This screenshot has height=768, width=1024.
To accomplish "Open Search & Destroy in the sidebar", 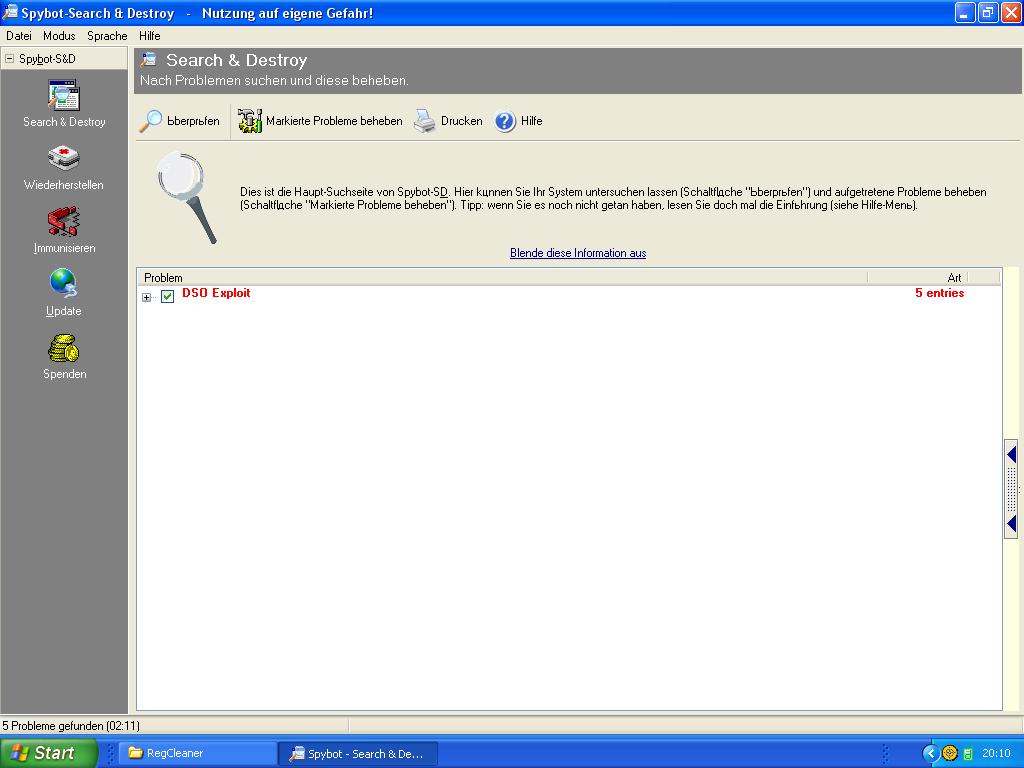I will 64,97.
